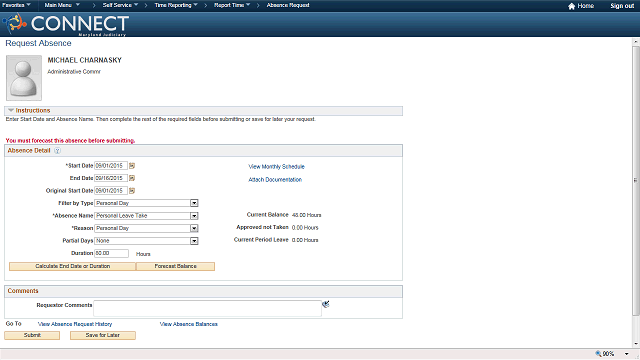Open the zoom level dropdown arrow
The image size is (640, 360).
pyautogui.click(x=627, y=354)
